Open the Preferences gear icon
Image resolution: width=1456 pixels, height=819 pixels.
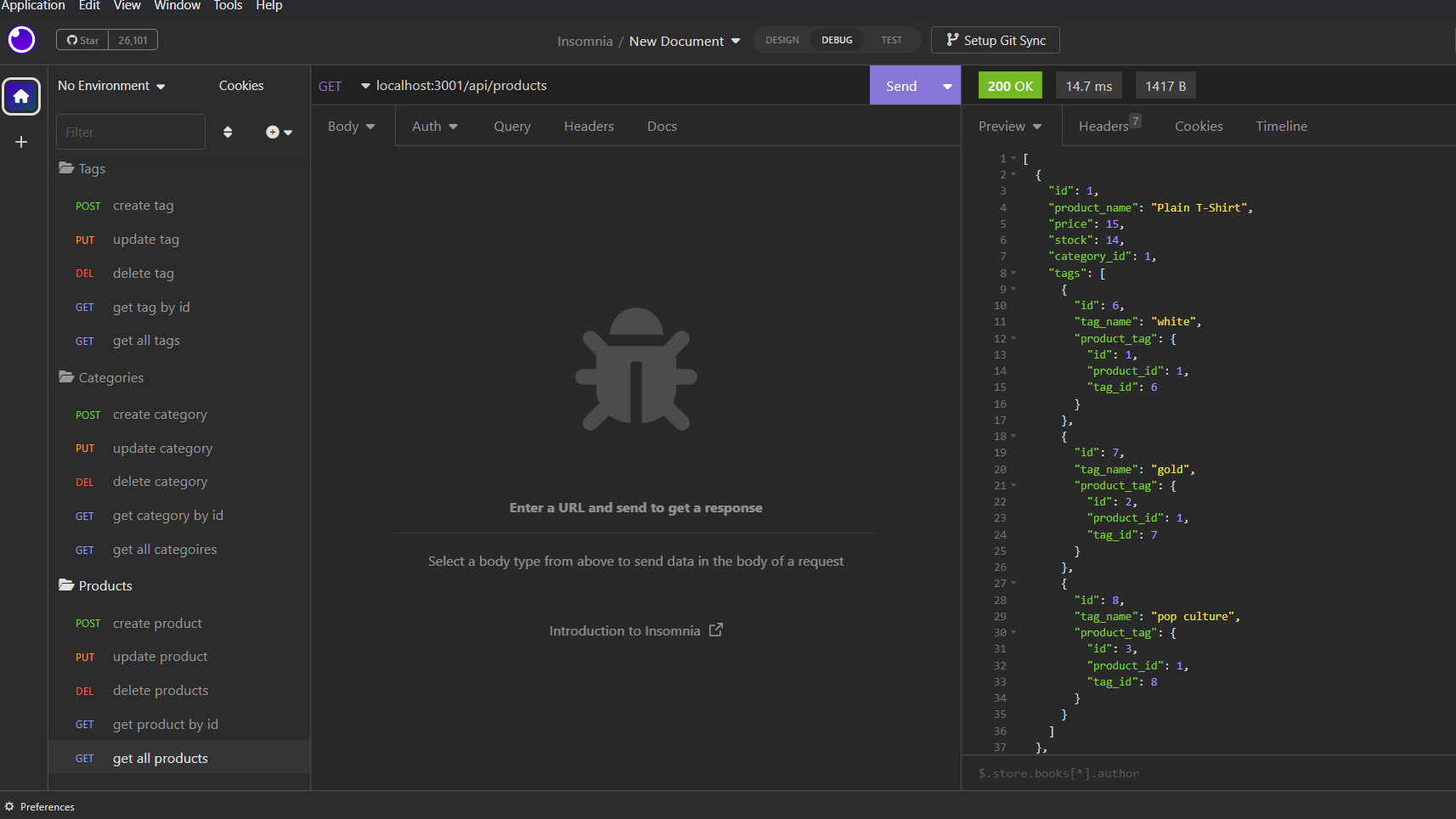[x=9, y=806]
